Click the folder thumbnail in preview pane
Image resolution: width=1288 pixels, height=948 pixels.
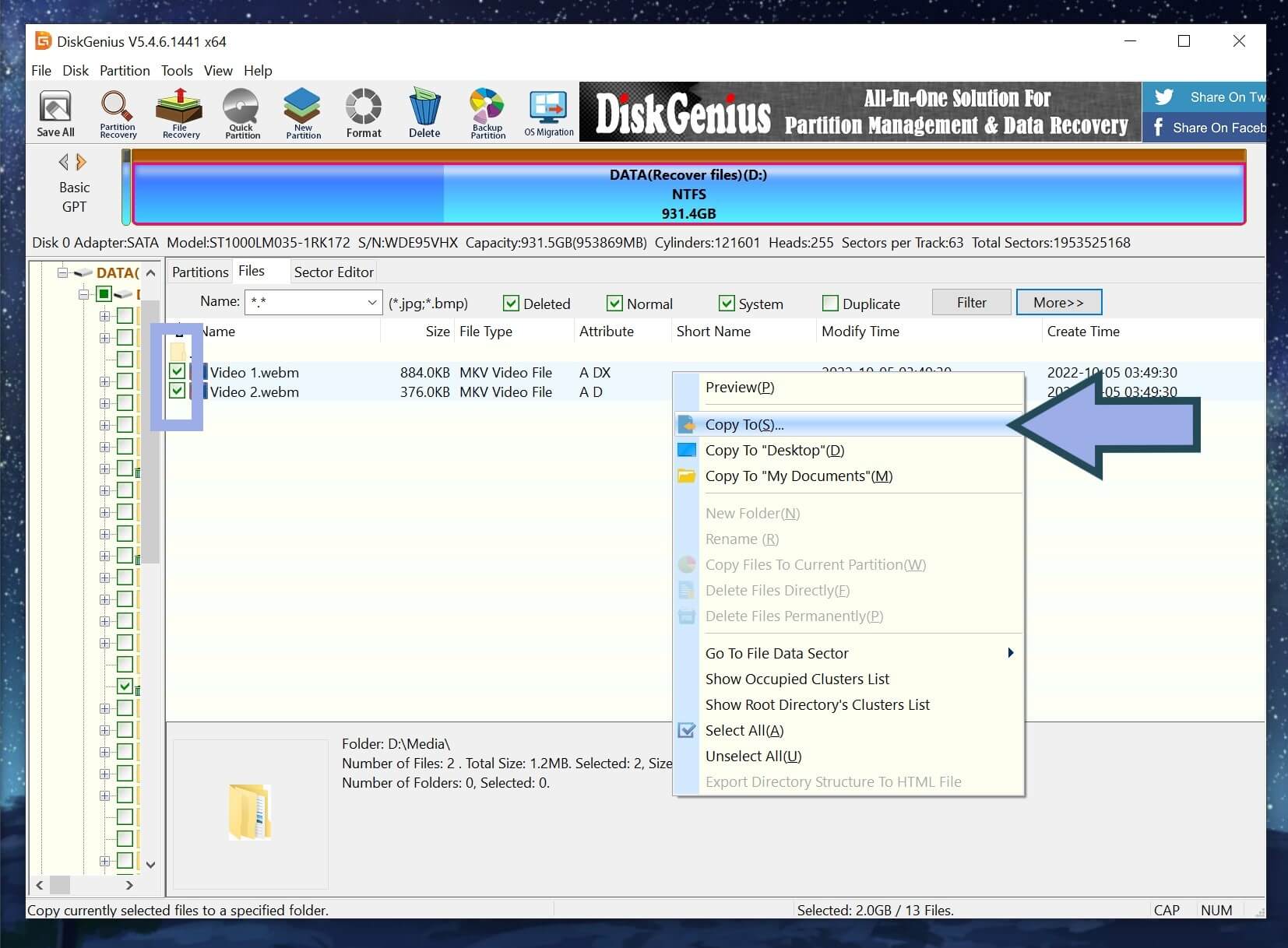[x=250, y=812]
